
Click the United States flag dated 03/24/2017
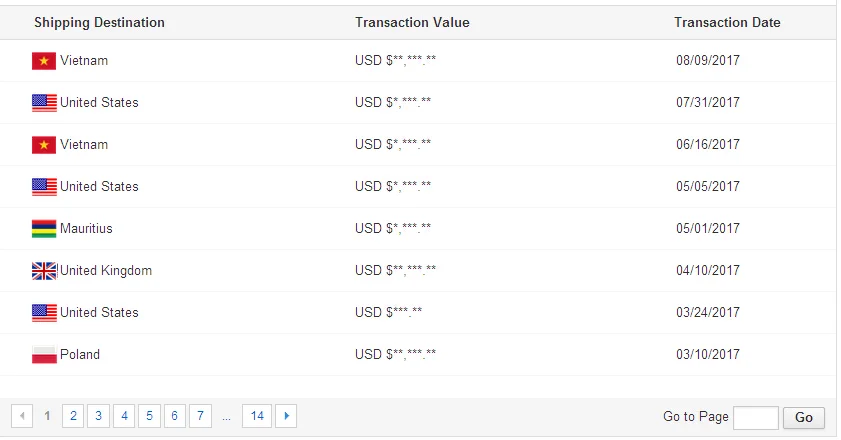(44, 313)
